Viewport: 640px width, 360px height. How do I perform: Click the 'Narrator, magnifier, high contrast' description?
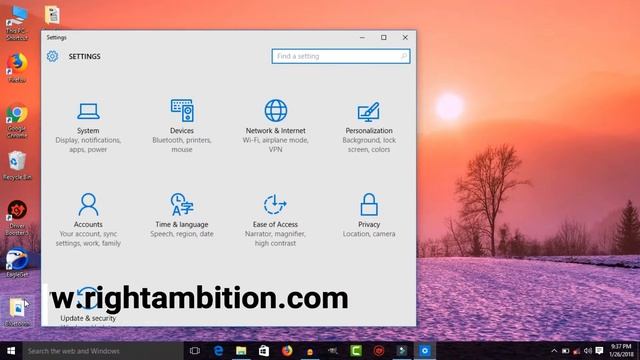(276, 239)
